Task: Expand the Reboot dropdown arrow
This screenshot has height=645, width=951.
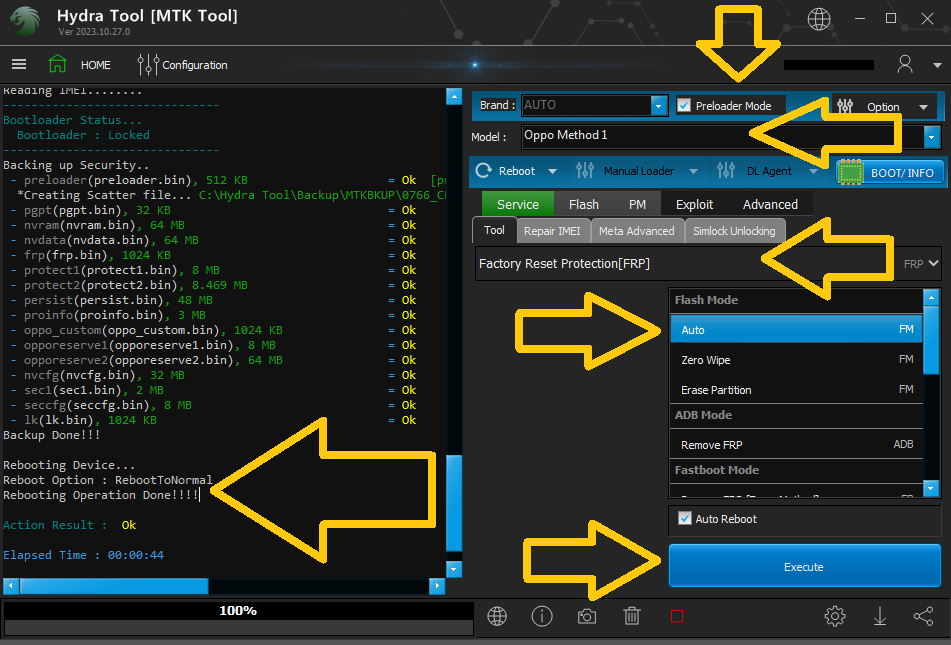Action: pos(553,172)
